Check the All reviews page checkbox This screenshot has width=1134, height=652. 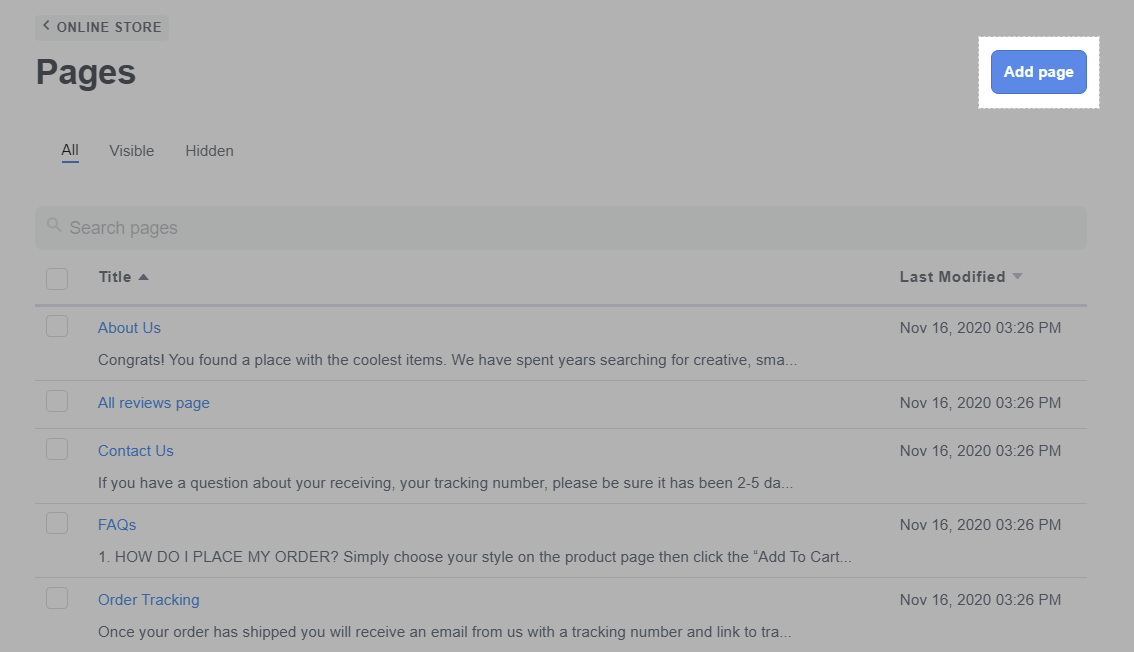57,401
